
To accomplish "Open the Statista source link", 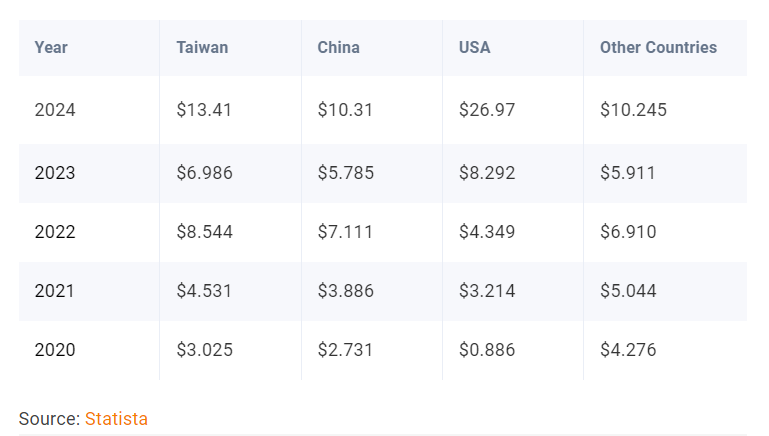I will (116, 419).
